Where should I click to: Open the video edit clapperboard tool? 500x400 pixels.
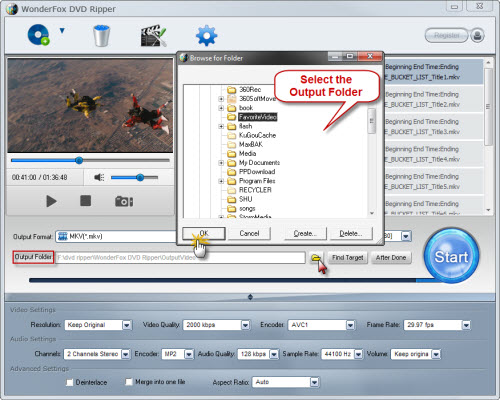point(153,35)
